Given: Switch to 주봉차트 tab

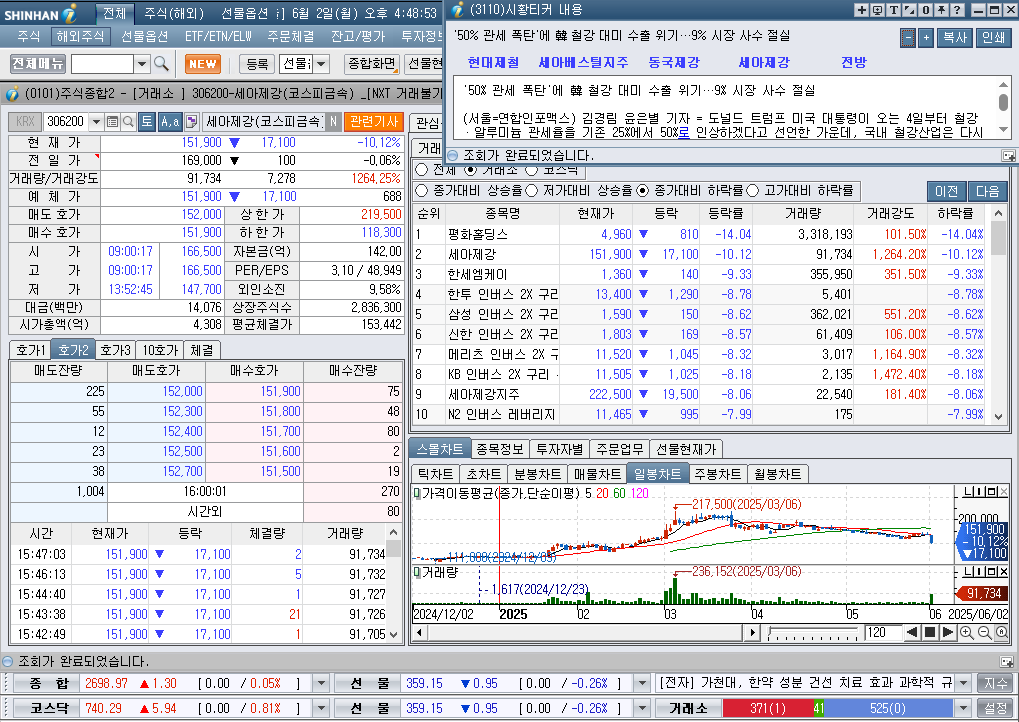Looking at the screenshot, I should [x=717, y=474].
